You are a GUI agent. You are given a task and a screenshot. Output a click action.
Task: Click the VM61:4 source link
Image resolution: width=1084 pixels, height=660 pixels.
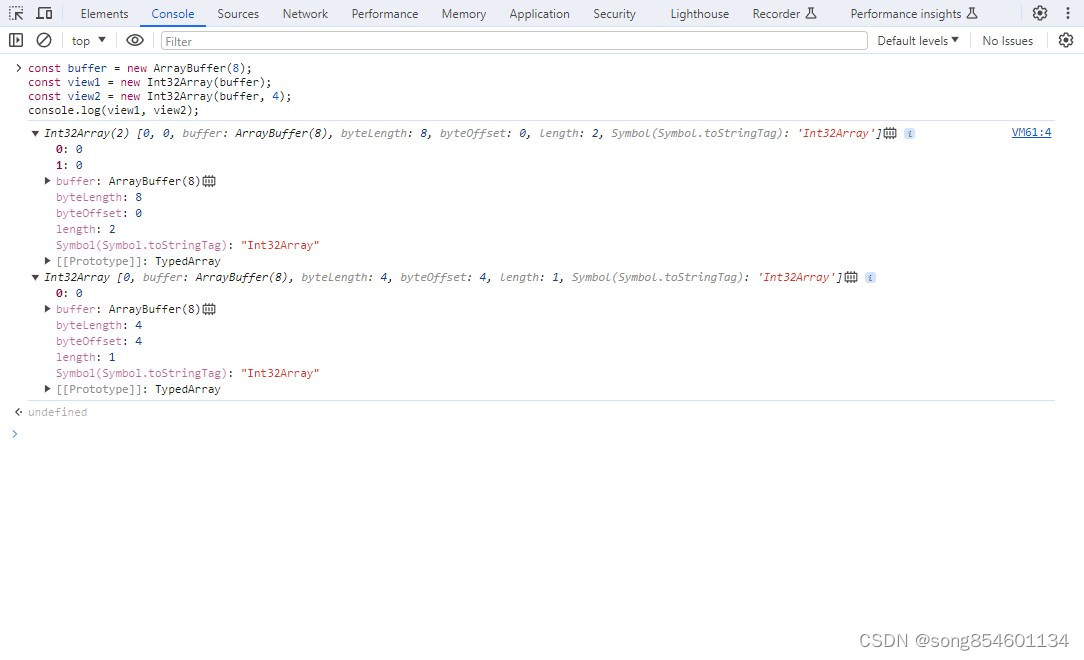[x=1031, y=133]
